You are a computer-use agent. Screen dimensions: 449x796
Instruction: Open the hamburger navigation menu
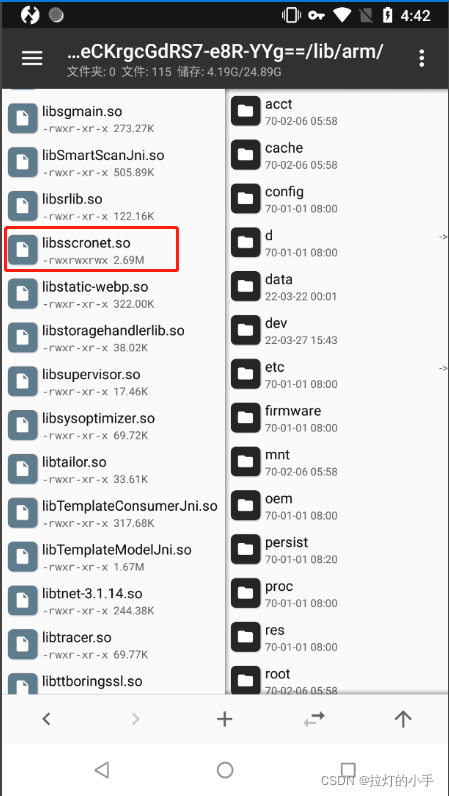tap(32, 58)
